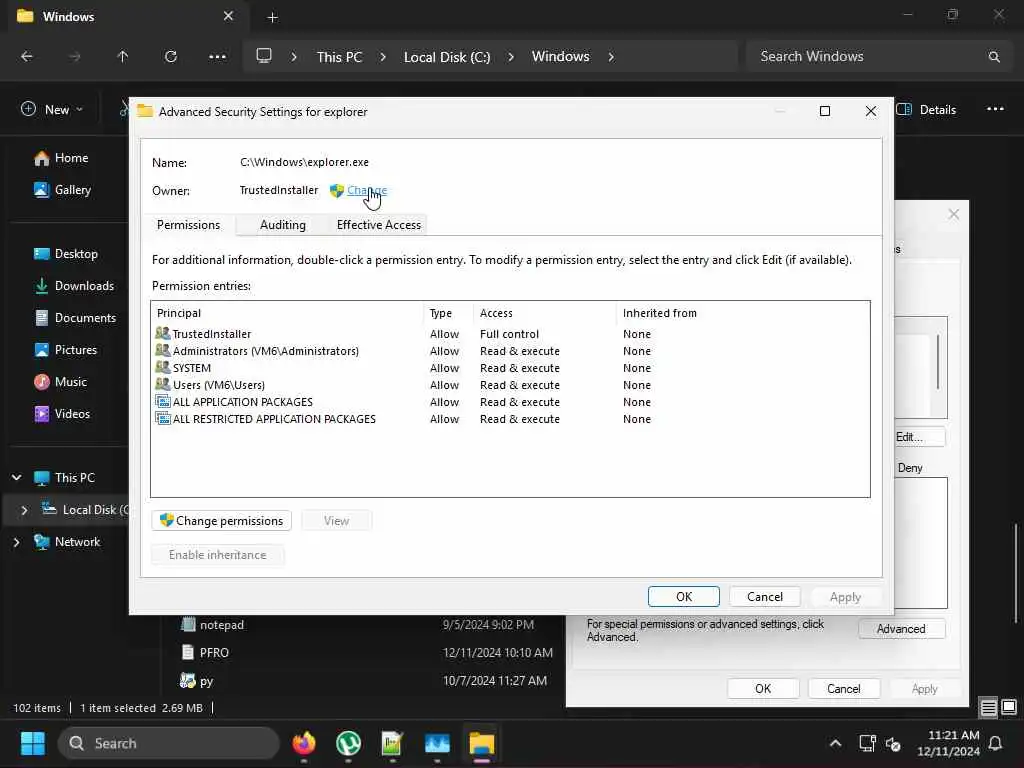Open Home in the sidebar

point(62,158)
